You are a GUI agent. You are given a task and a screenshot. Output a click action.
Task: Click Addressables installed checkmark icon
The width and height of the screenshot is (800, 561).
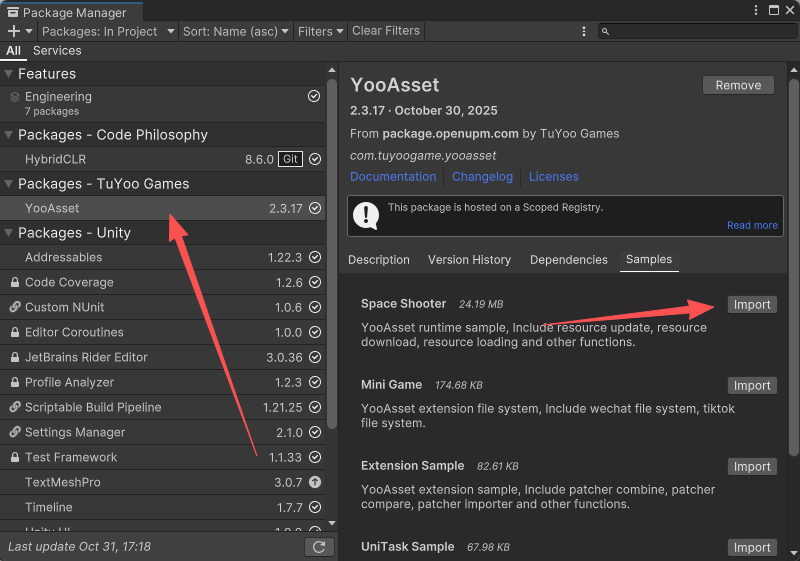coord(315,258)
